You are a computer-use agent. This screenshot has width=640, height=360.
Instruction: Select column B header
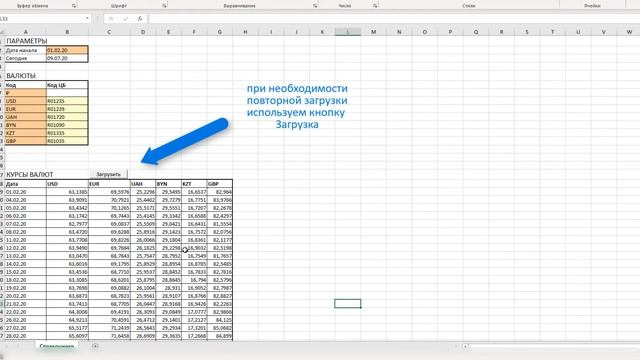click(x=67, y=32)
